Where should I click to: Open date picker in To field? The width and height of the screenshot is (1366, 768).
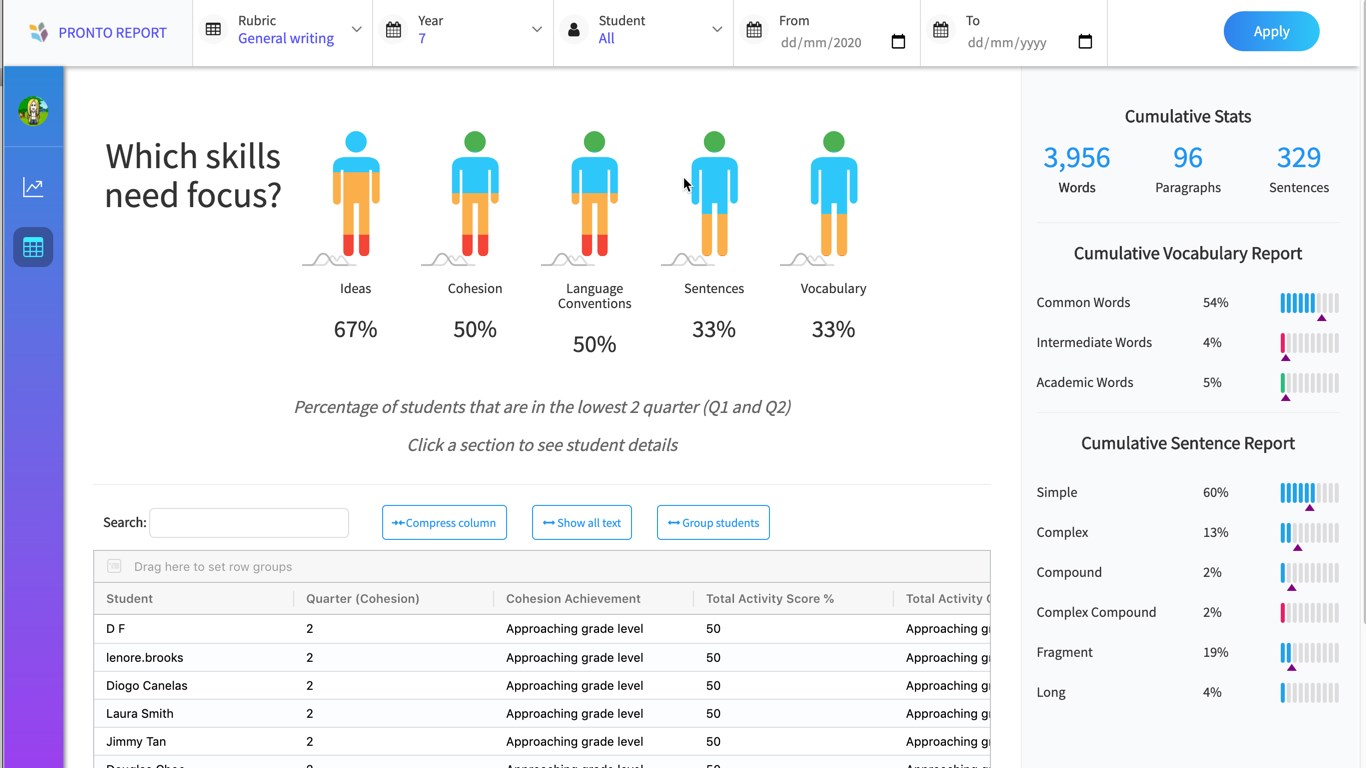pos(1085,42)
